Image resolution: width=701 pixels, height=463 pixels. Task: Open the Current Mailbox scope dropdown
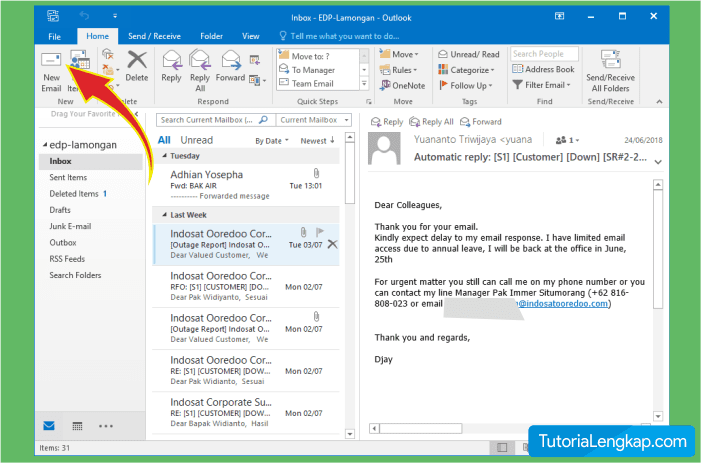(x=314, y=120)
